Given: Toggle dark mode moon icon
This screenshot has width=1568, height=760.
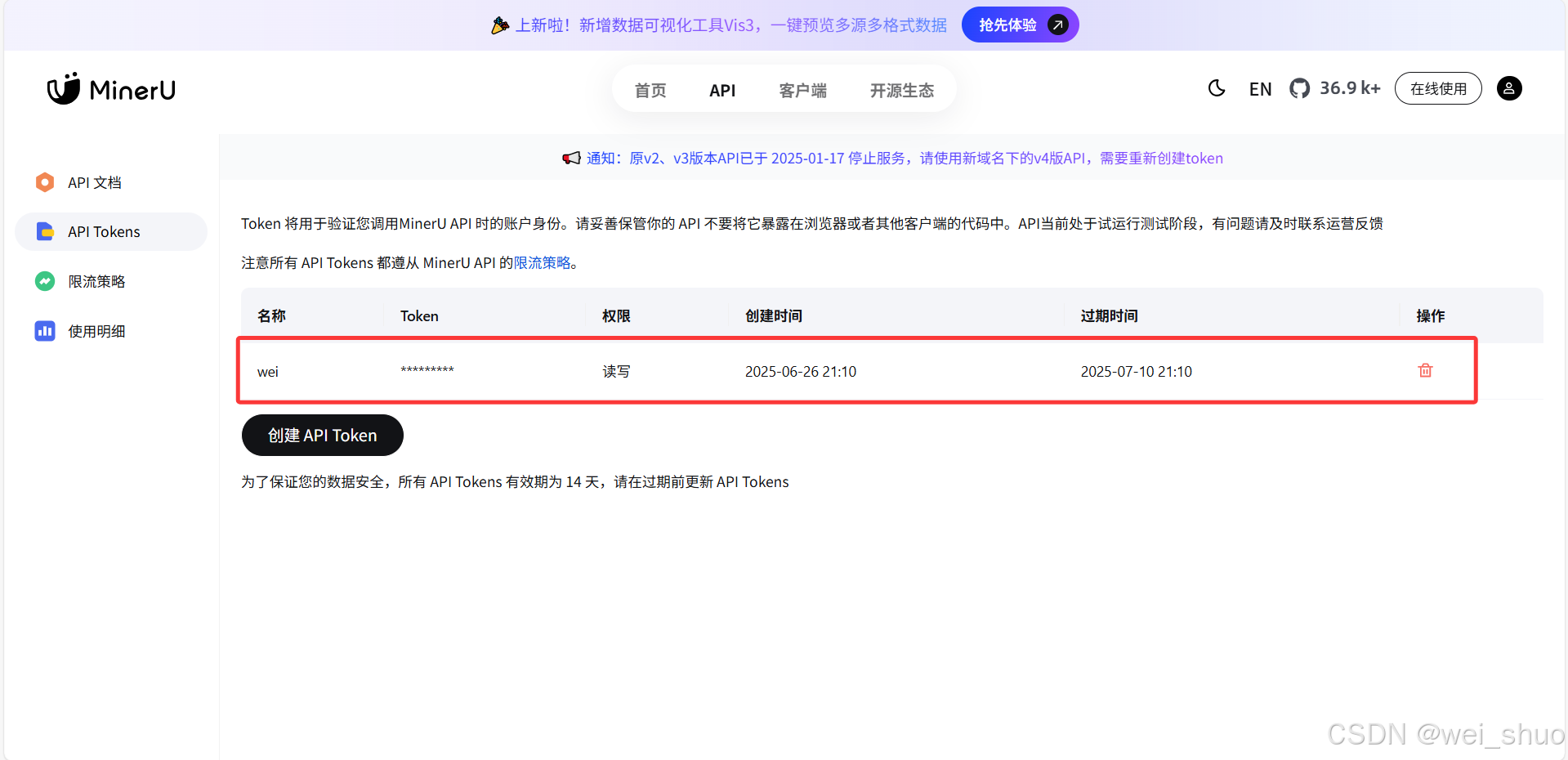Looking at the screenshot, I should (x=1217, y=88).
